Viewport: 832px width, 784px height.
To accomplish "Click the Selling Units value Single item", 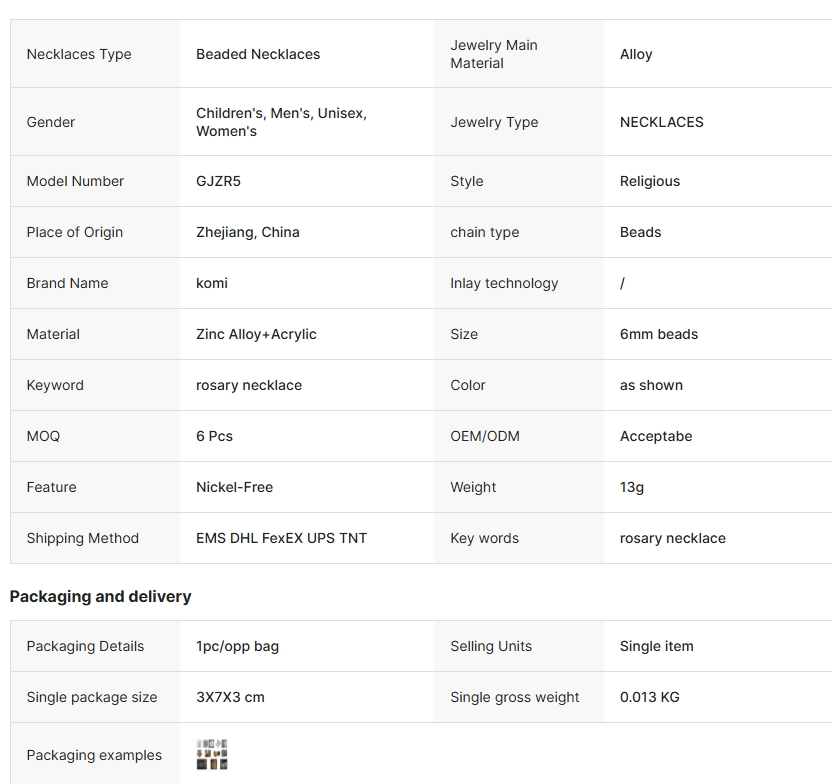I will [x=657, y=646].
